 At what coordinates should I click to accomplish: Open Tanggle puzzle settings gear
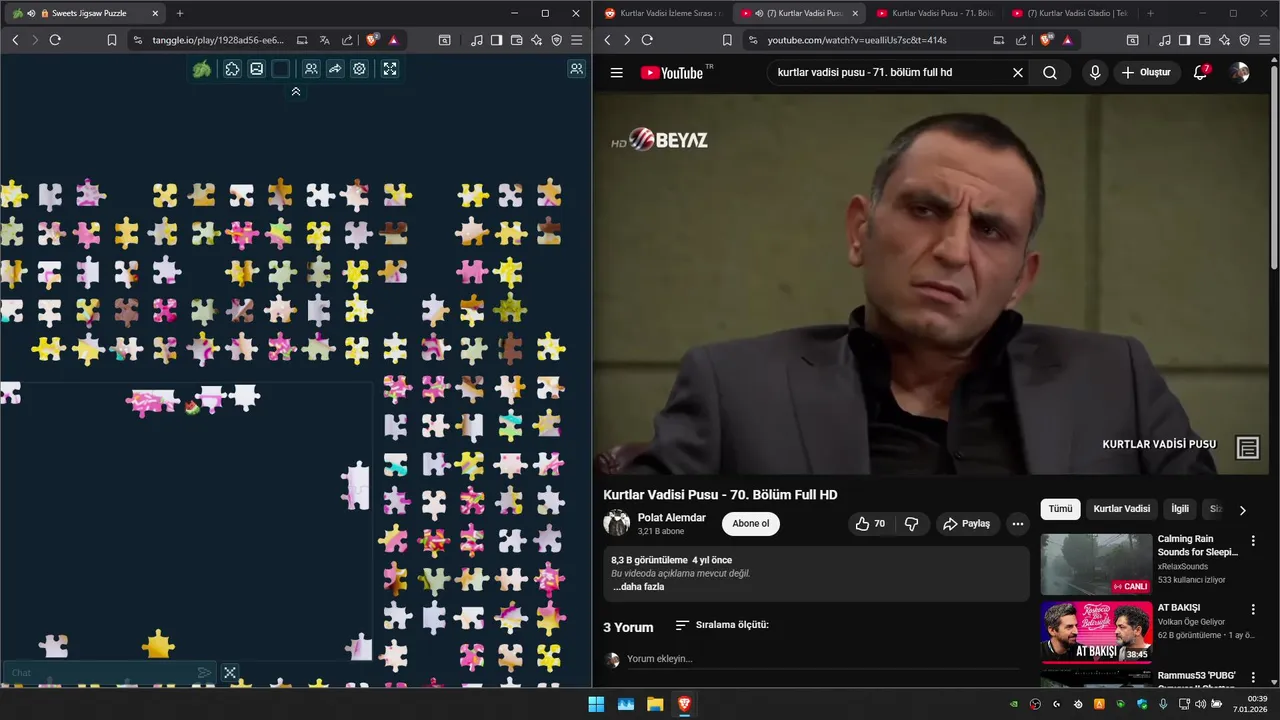(359, 69)
